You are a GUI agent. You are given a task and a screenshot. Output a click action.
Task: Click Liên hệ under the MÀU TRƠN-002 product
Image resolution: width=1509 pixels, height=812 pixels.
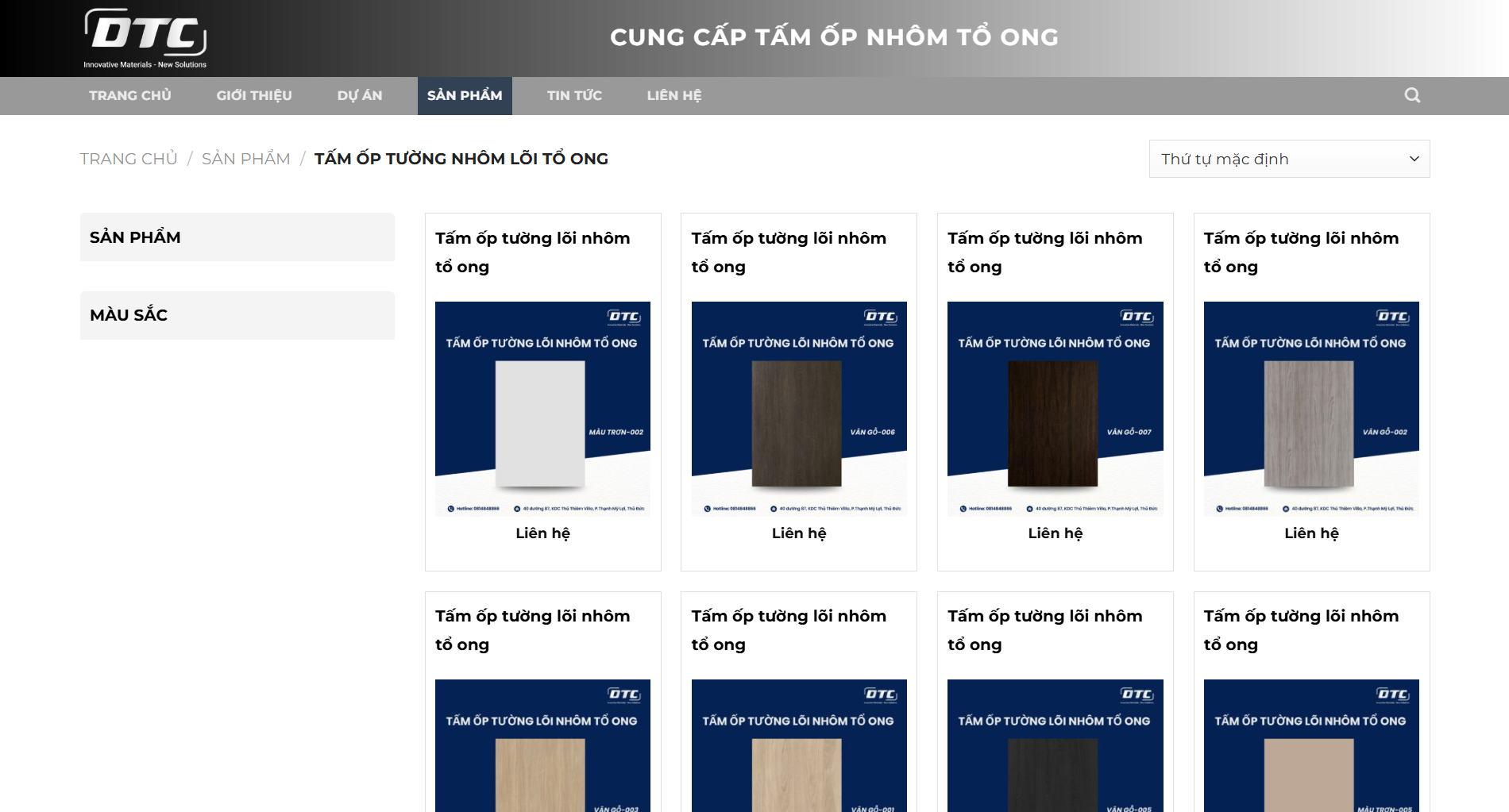(x=542, y=533)
